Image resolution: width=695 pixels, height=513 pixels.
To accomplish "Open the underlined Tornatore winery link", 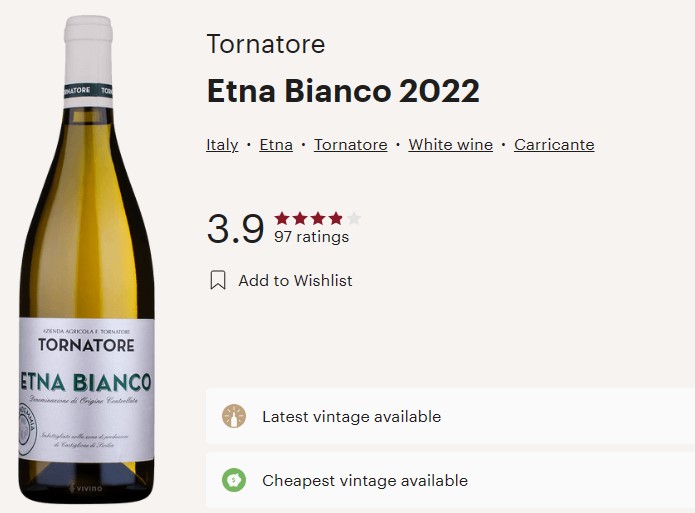I will coord(350,145).
